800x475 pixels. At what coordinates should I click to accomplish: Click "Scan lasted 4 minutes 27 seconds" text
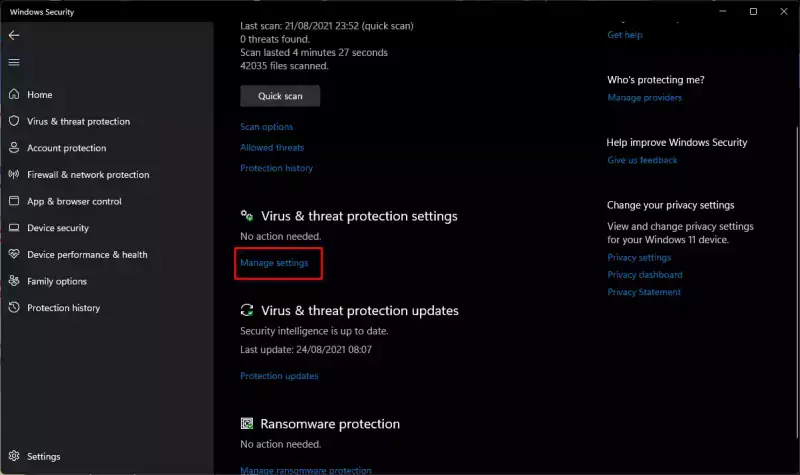click(314, 53)
